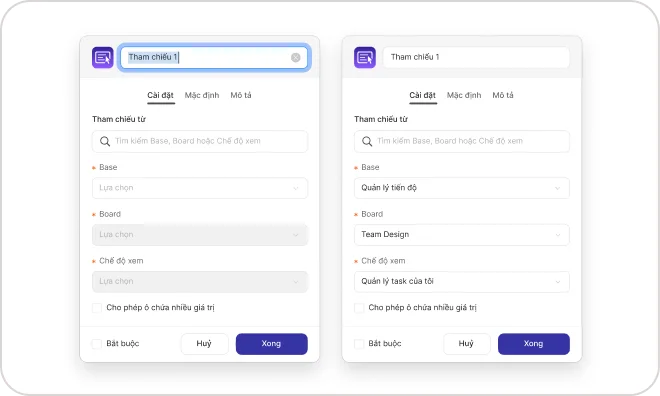Expand the 'Team Design' Board dropdown

click(462, 235)
